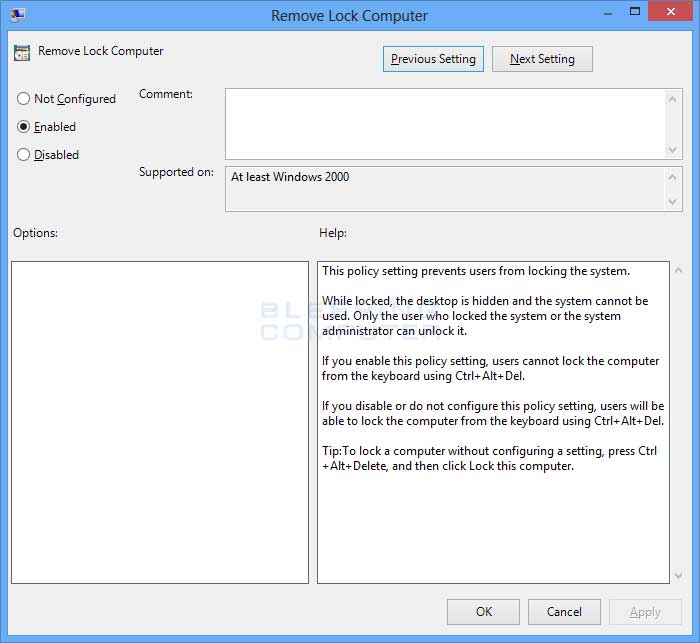700x643 pixels.
Task: Click the greyed-out Apply button
Action: tap(645, 612)
